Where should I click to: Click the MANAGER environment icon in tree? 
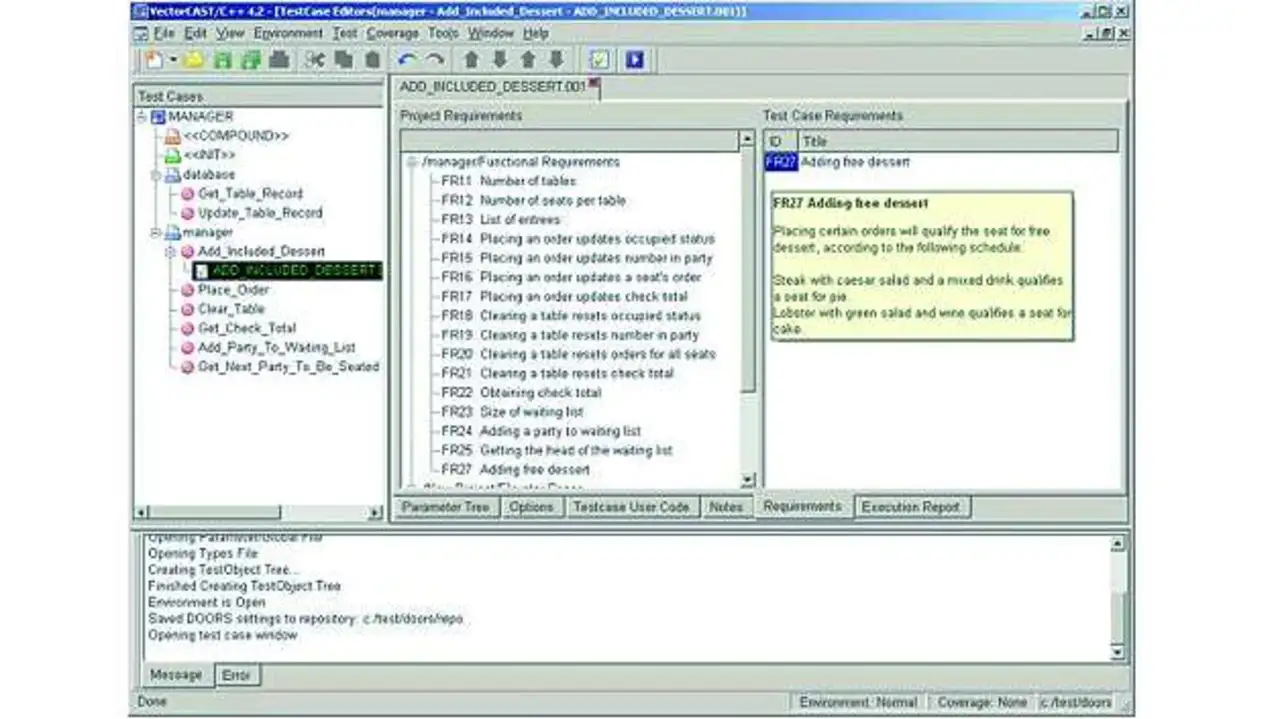click(158, 117)
